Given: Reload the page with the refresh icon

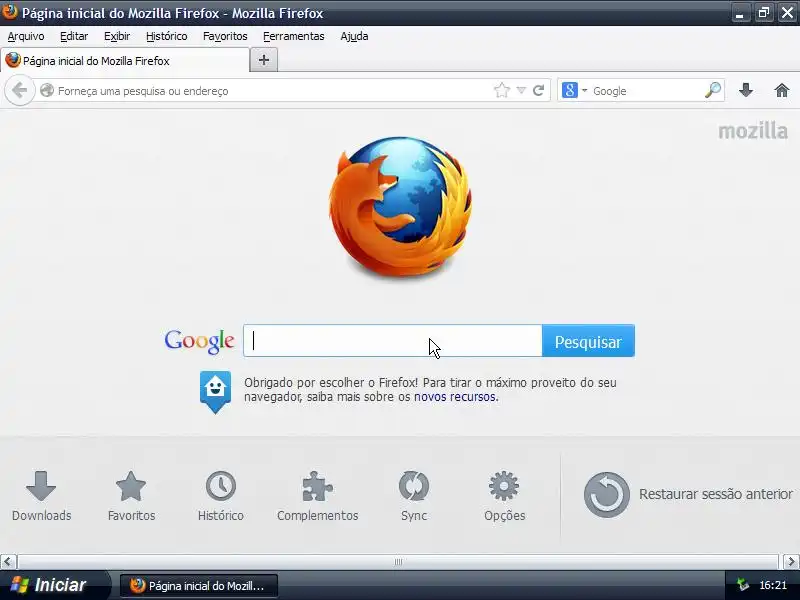Looking at the screenshot, I should pos(538,91).
